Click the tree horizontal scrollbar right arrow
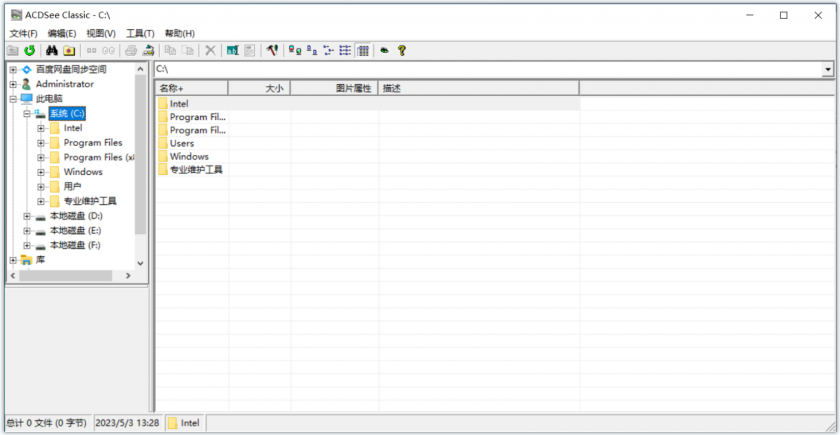This screenshot has height=435, width=840. tap(128, 275)
